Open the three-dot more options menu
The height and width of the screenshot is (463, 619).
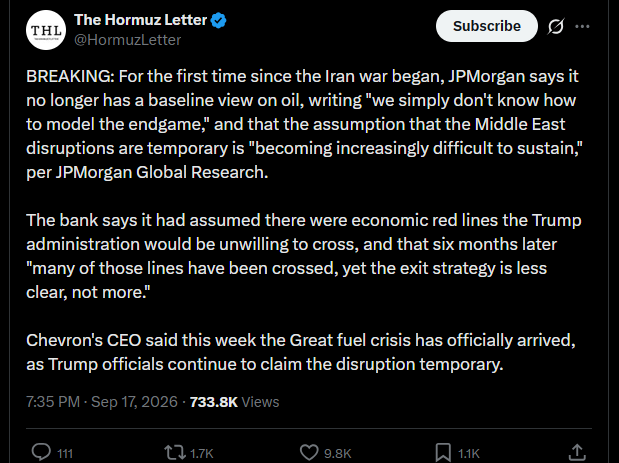point(582,26)
